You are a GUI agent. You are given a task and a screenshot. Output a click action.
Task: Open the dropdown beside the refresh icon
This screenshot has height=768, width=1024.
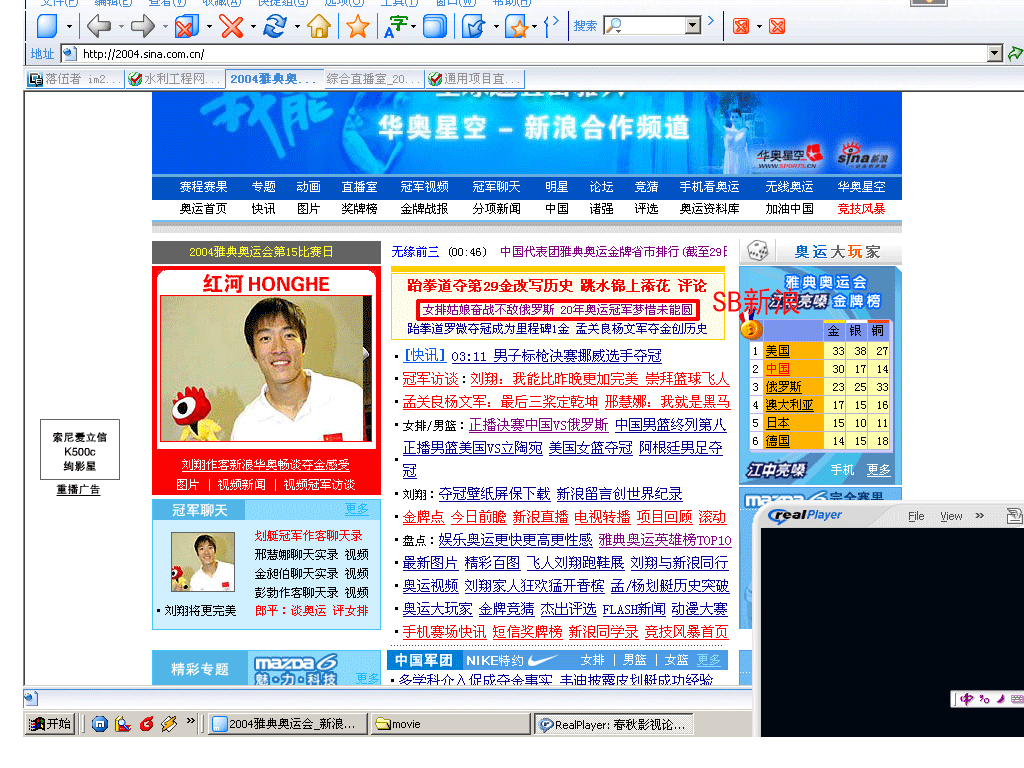297,27
